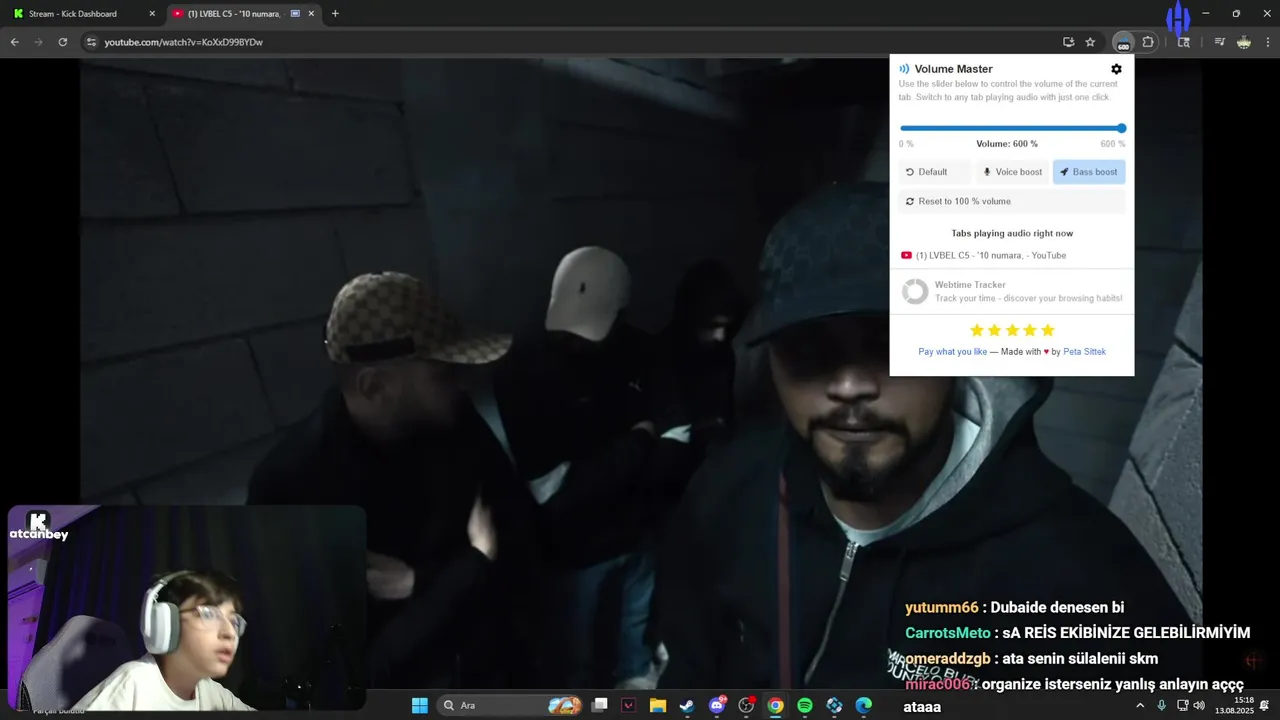Screen dimensions: 1280x720
Task: Toggle Bass boost mode
Action: point(1089,172)
